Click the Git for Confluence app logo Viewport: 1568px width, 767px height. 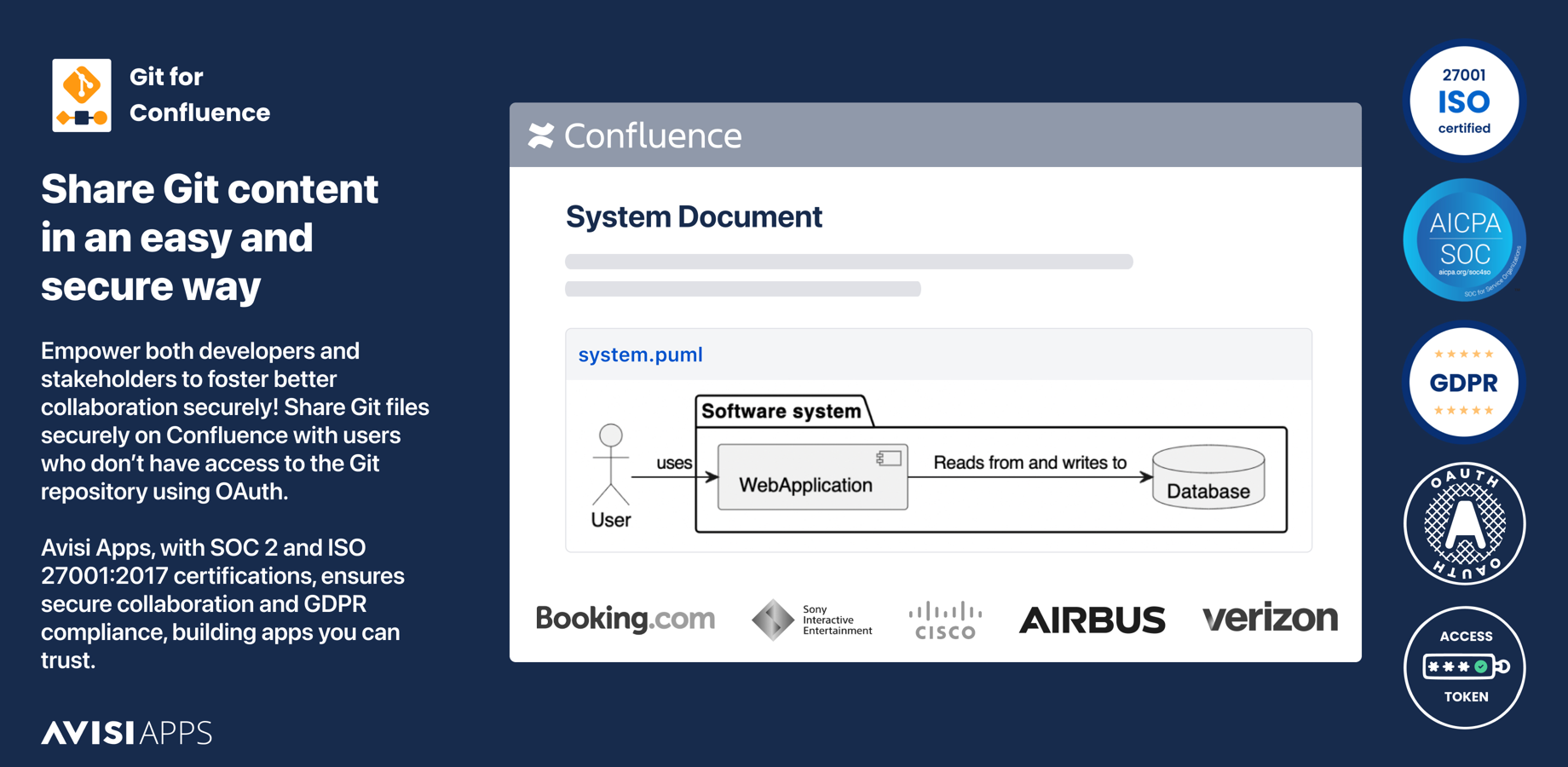(x=82, y=95)
